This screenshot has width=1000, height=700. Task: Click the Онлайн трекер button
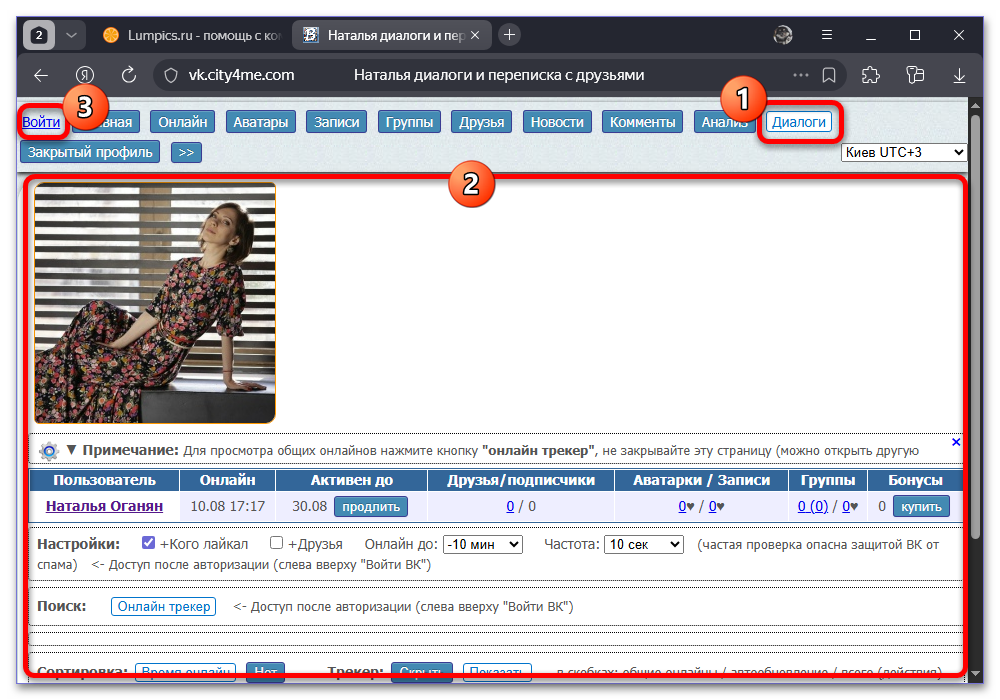pyautogui.click(x=164, y=606)
